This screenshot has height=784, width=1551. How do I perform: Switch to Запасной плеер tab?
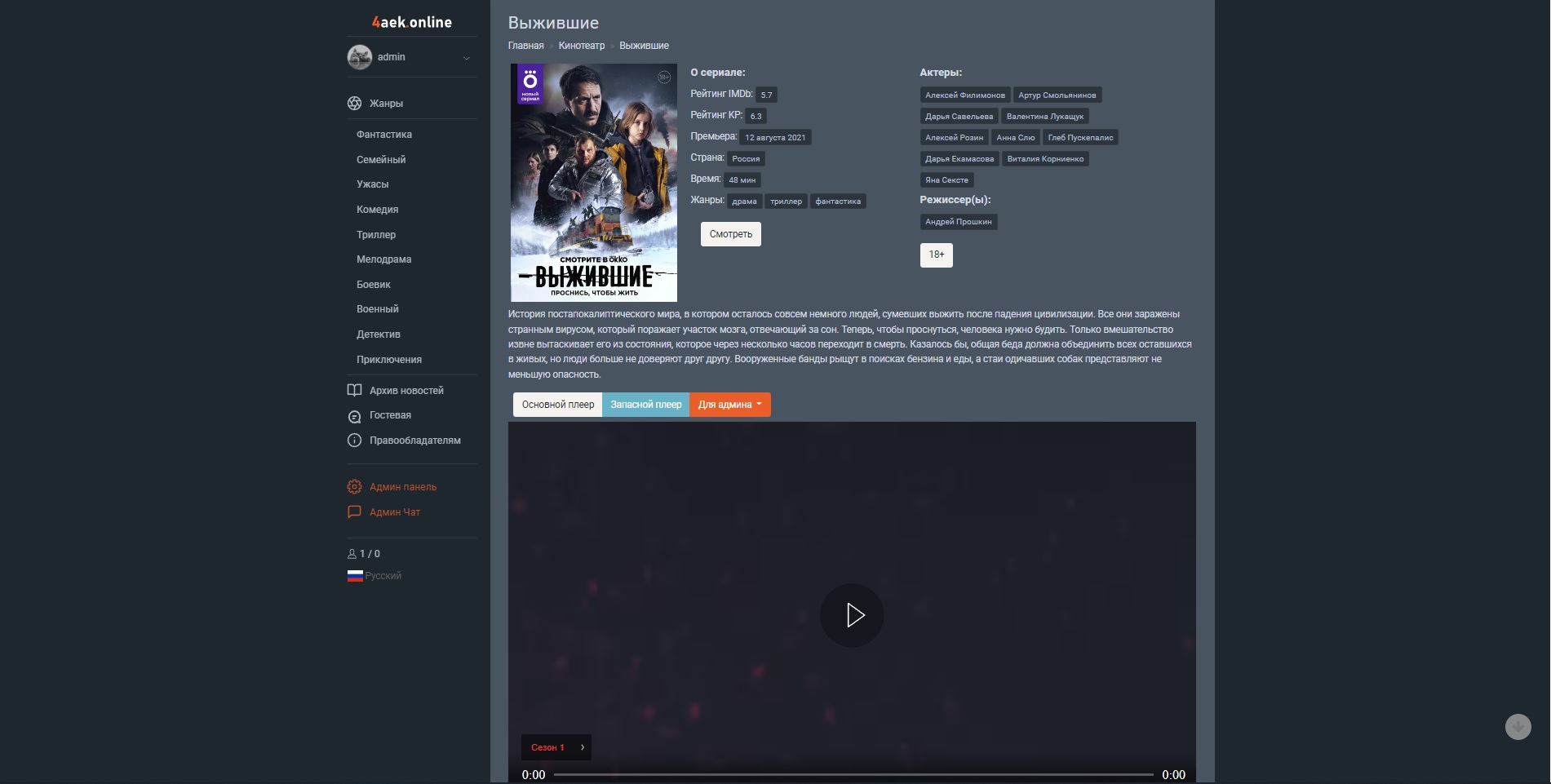pos(645,405)
